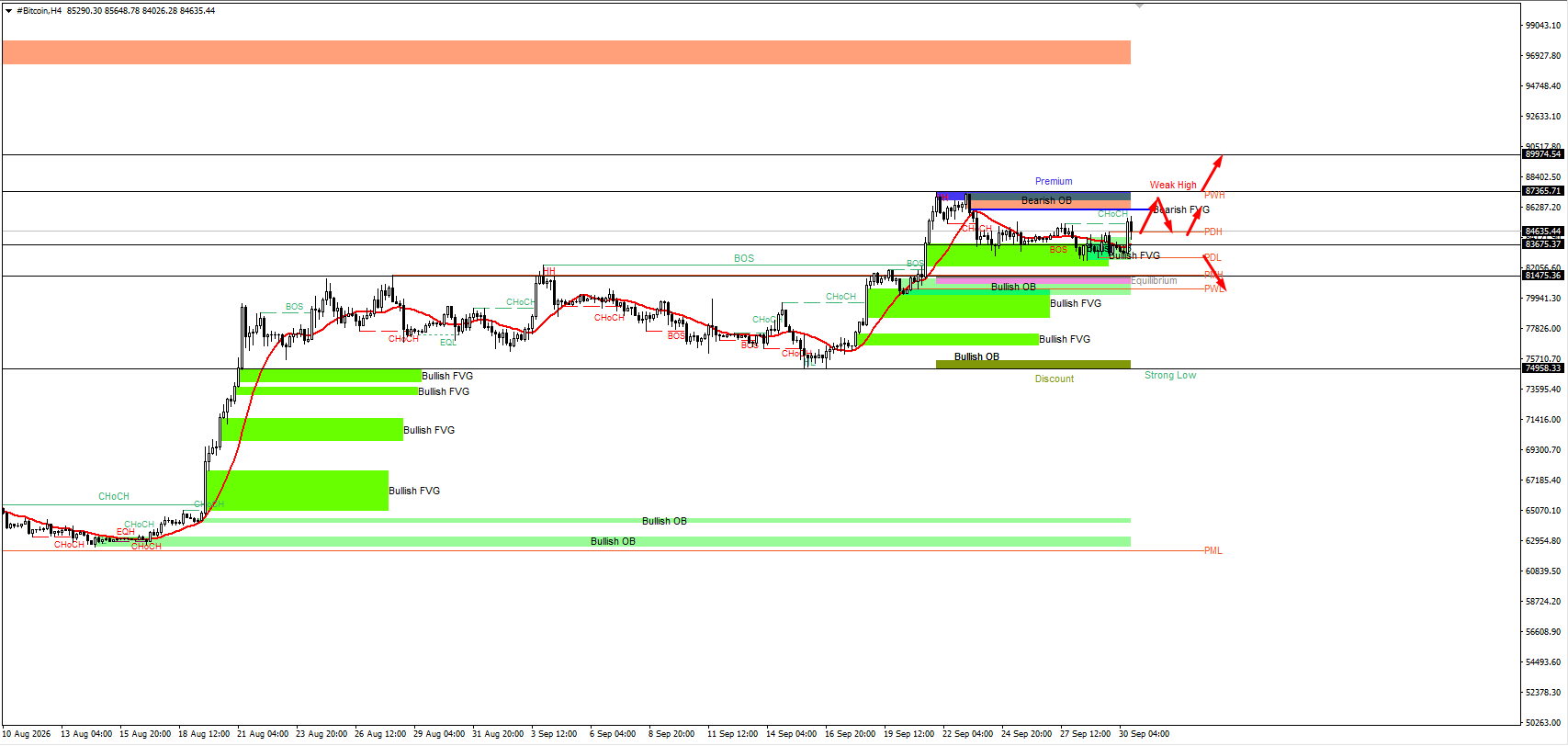Click the Premium label

click(1054, 182)
